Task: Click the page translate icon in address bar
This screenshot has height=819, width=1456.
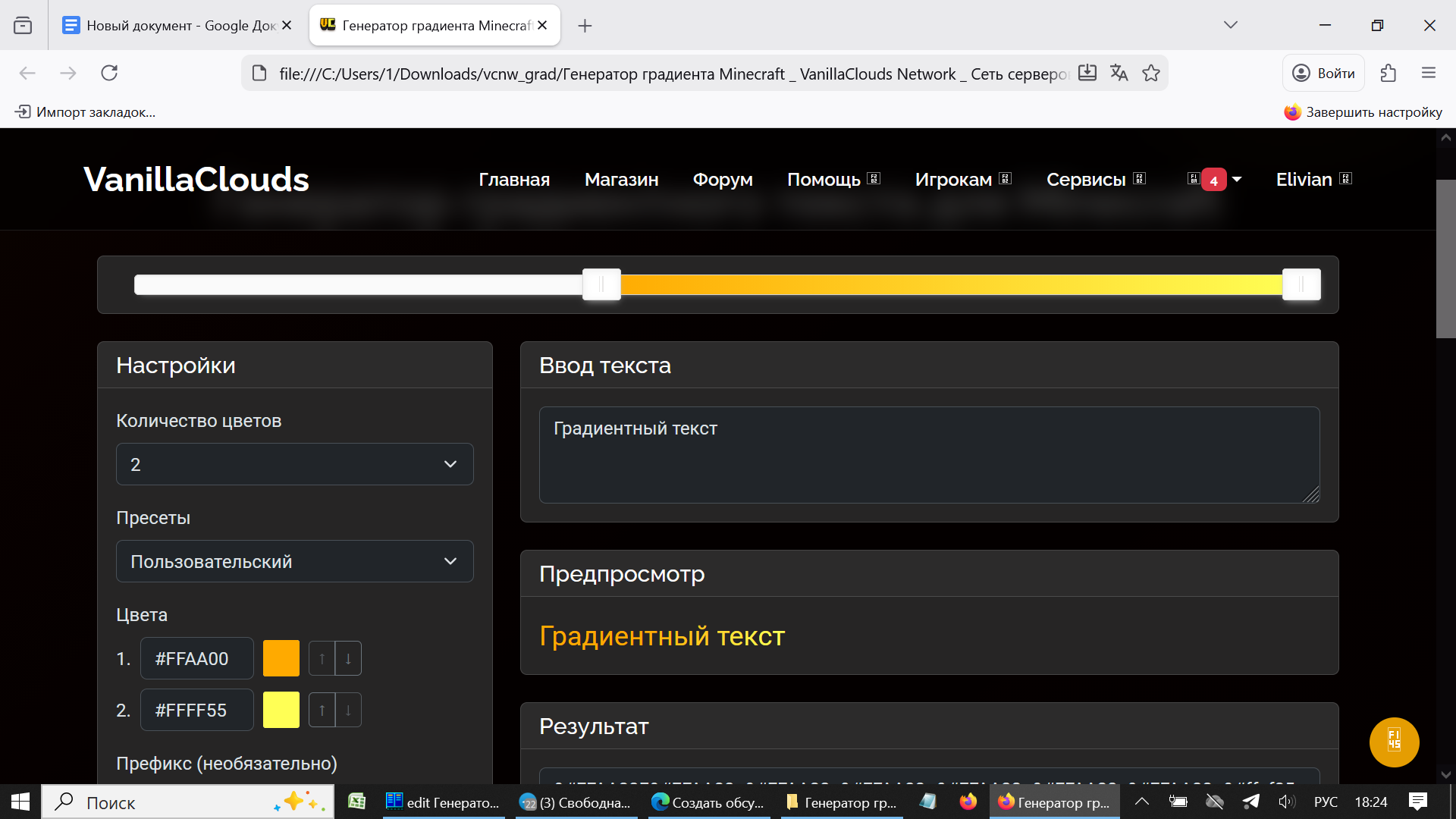Action: pyautogui.click(x=1119, y=73)
